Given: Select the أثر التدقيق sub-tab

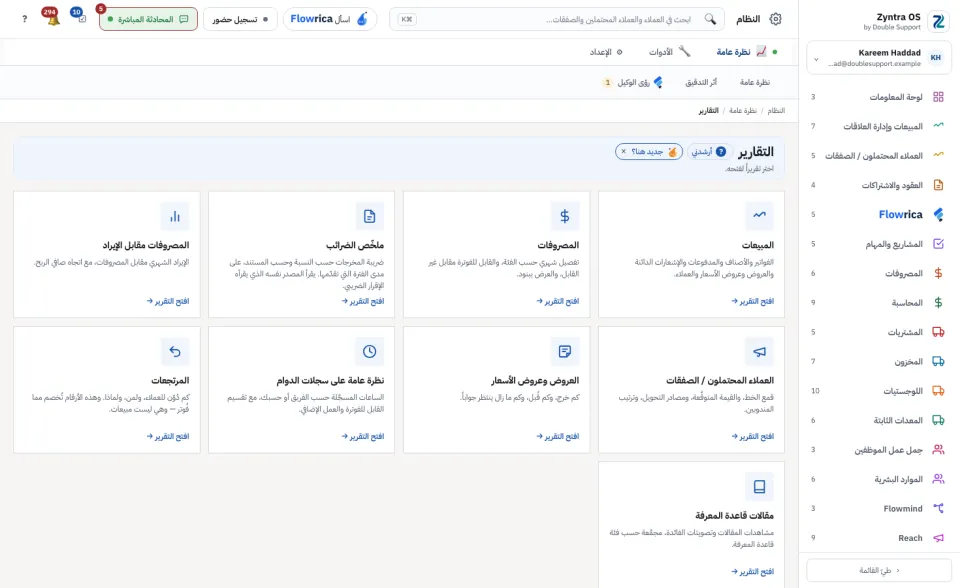Looking at the screenshot, I should [x=700, y=82].
